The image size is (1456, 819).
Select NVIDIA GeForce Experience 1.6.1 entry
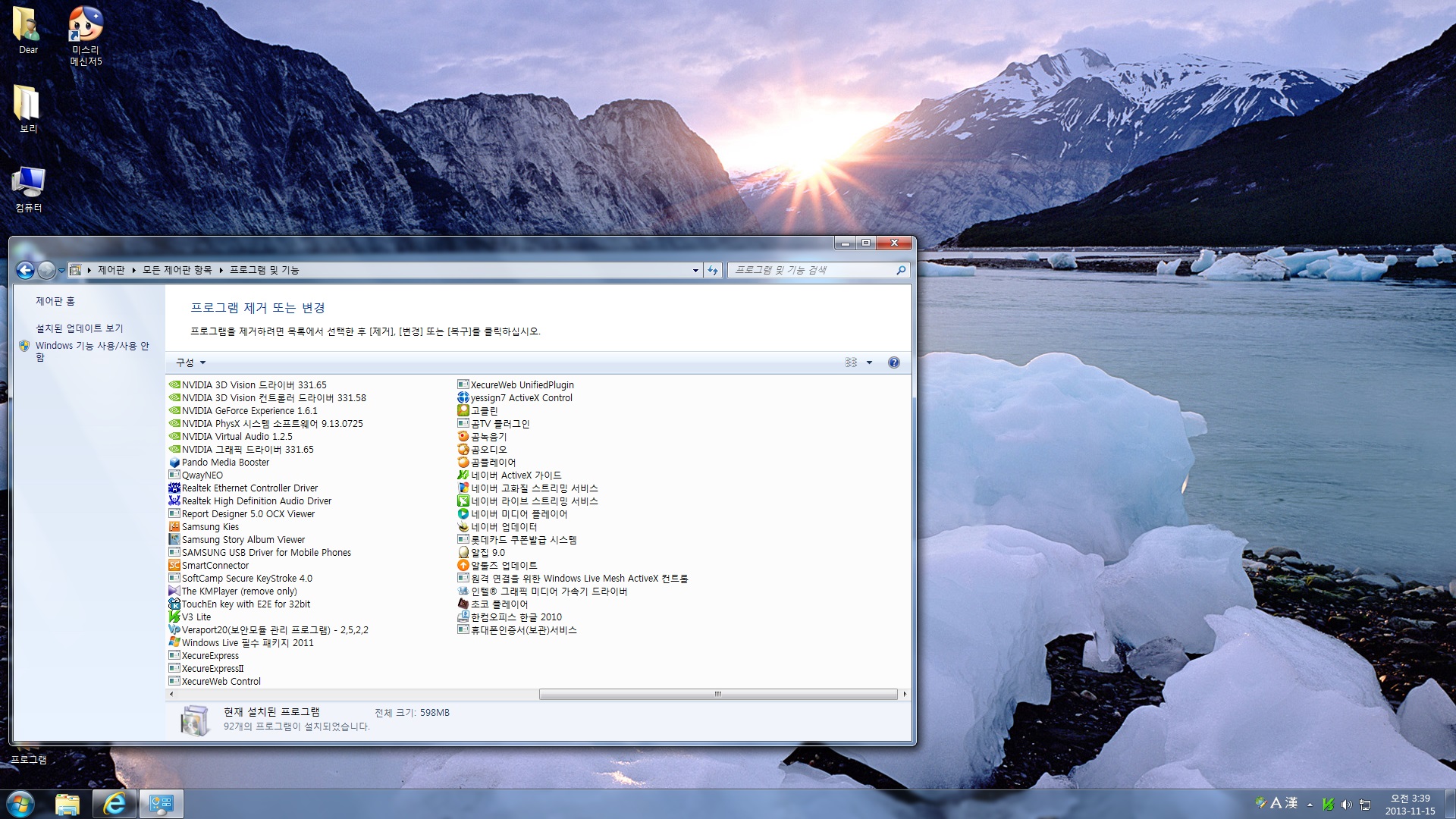243,411
